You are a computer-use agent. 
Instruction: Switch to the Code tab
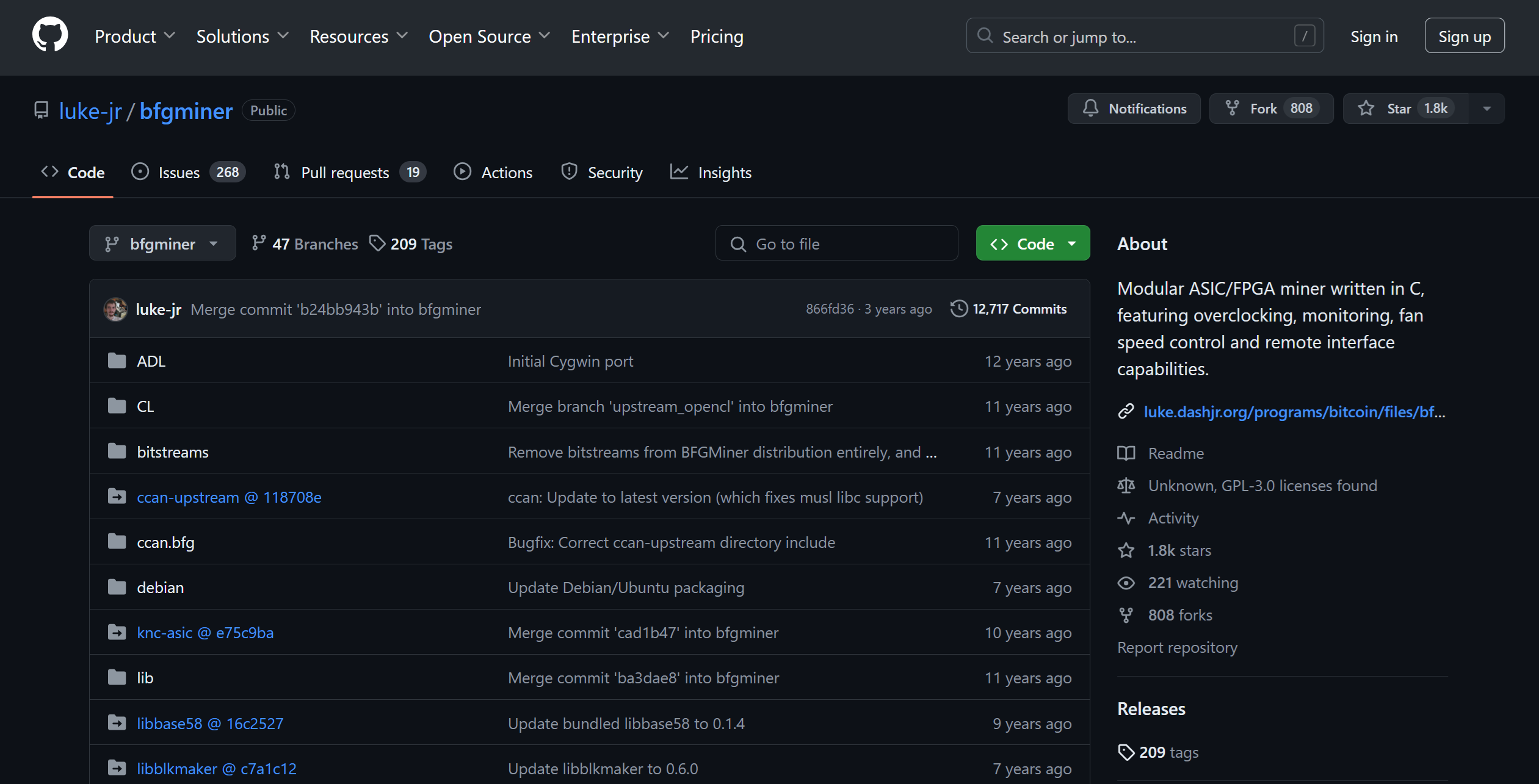[x=73, y=173]
